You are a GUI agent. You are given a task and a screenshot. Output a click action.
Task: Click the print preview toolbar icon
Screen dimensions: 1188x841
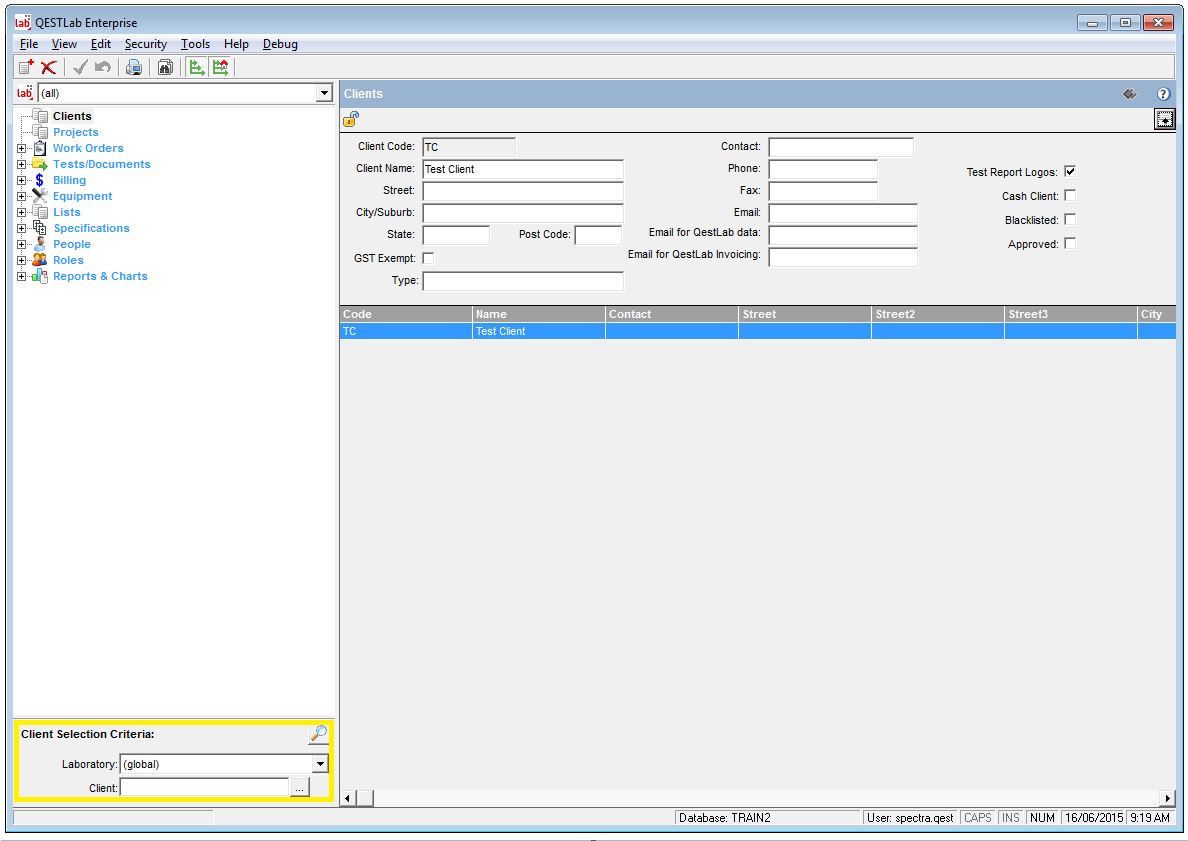point(133,67)
